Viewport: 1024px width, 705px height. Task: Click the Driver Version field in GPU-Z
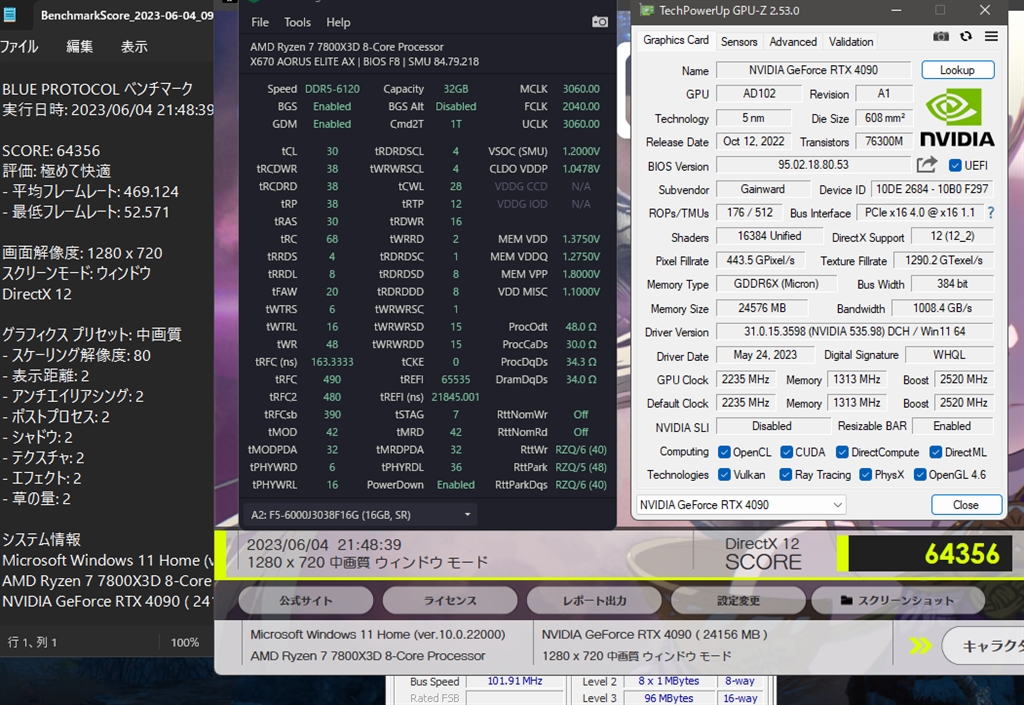pos(854,331)
